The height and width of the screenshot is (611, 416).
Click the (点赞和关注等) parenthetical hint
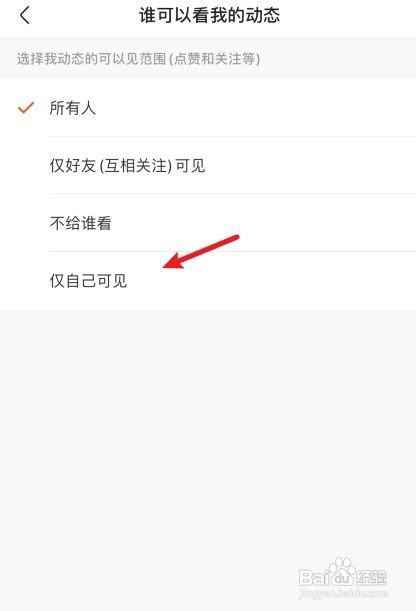tap(215, 59)
